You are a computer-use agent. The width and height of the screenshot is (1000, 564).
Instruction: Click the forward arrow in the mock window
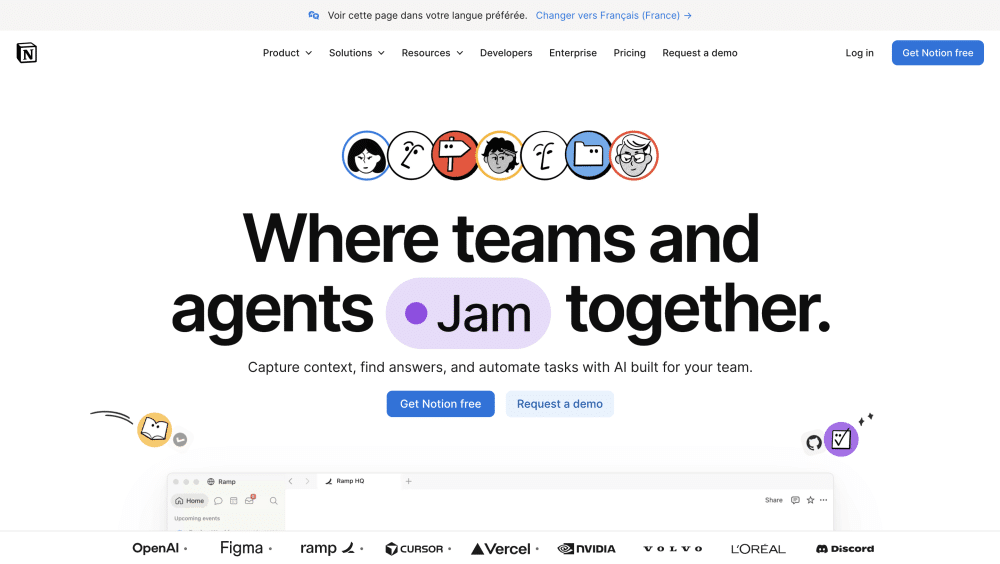tap(307, 481)
